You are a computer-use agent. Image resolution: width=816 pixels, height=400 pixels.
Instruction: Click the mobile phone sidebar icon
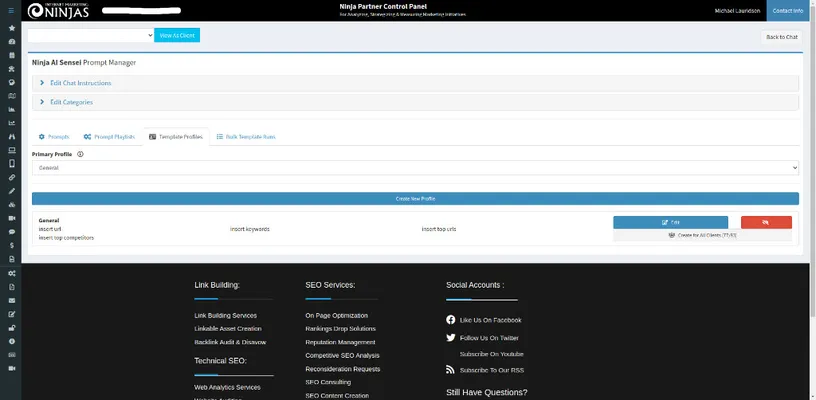pyautogui.click(x=11, y=163)
